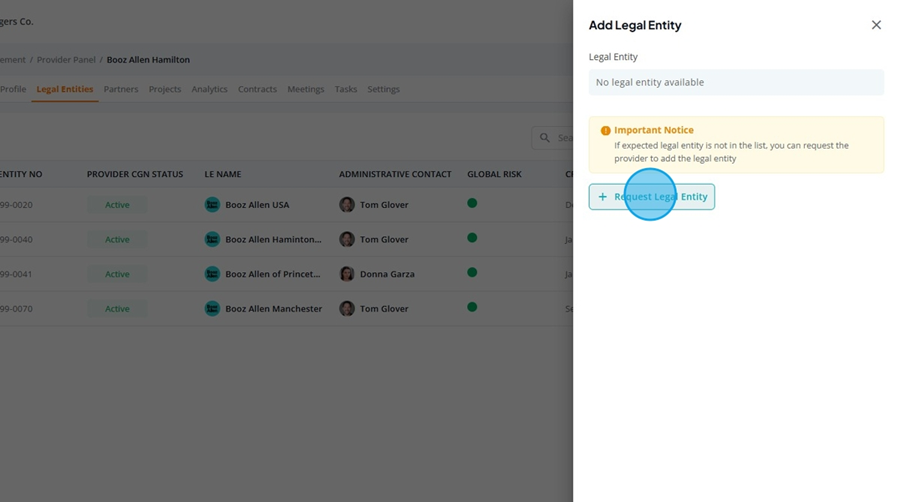Select the Legal Entities tab
This screenshot has height=502, width=900.
(x=64, y=89)
